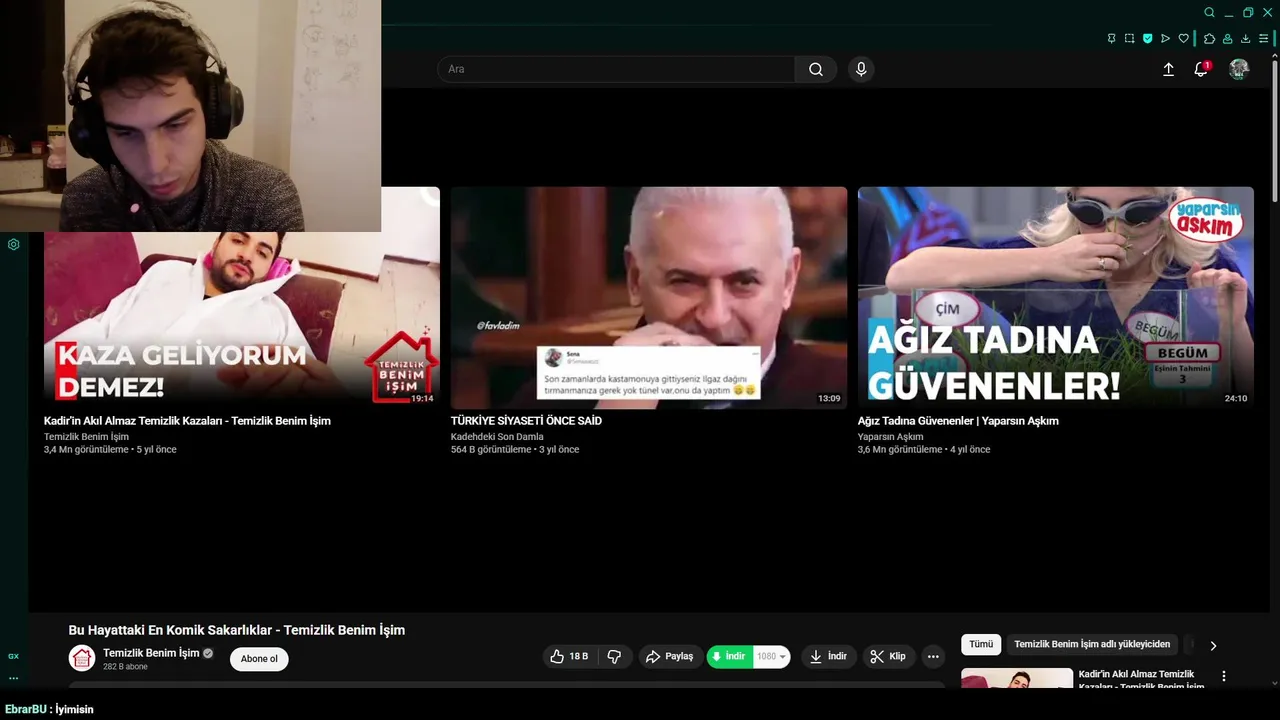Click the green İndir download button
Screen dimensions: 1280x720
coord(730,656)
